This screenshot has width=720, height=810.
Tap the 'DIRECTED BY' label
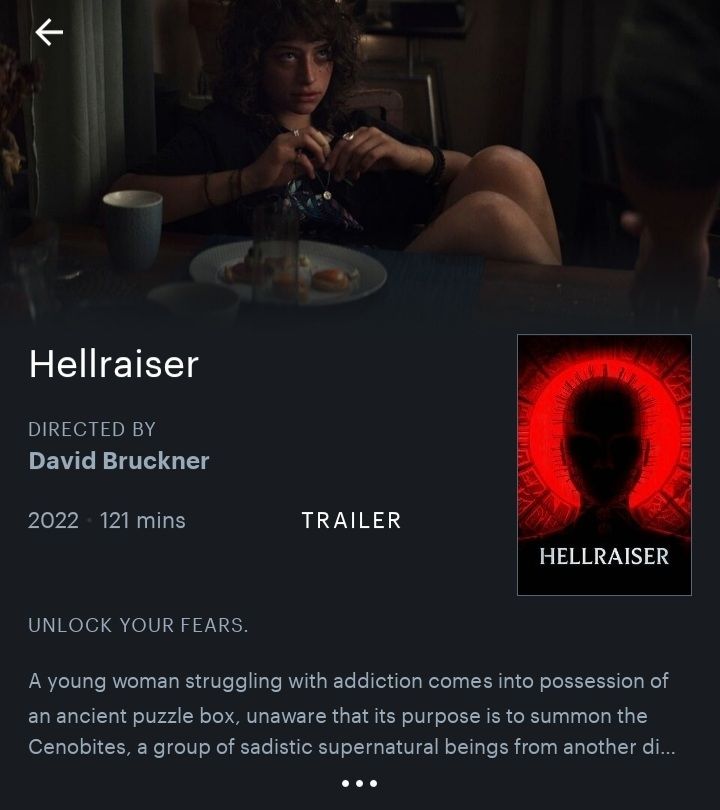coord(92,429)
